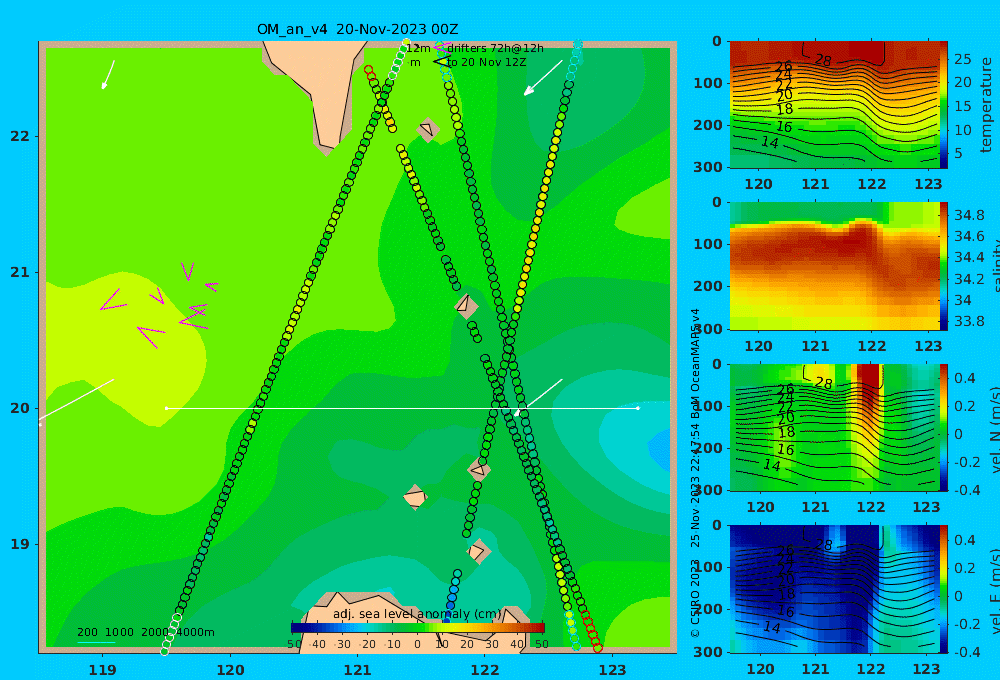This screenshot has width=1000, height=680.
Task: Click latitude label 22 on the main map
Action: 20,137
